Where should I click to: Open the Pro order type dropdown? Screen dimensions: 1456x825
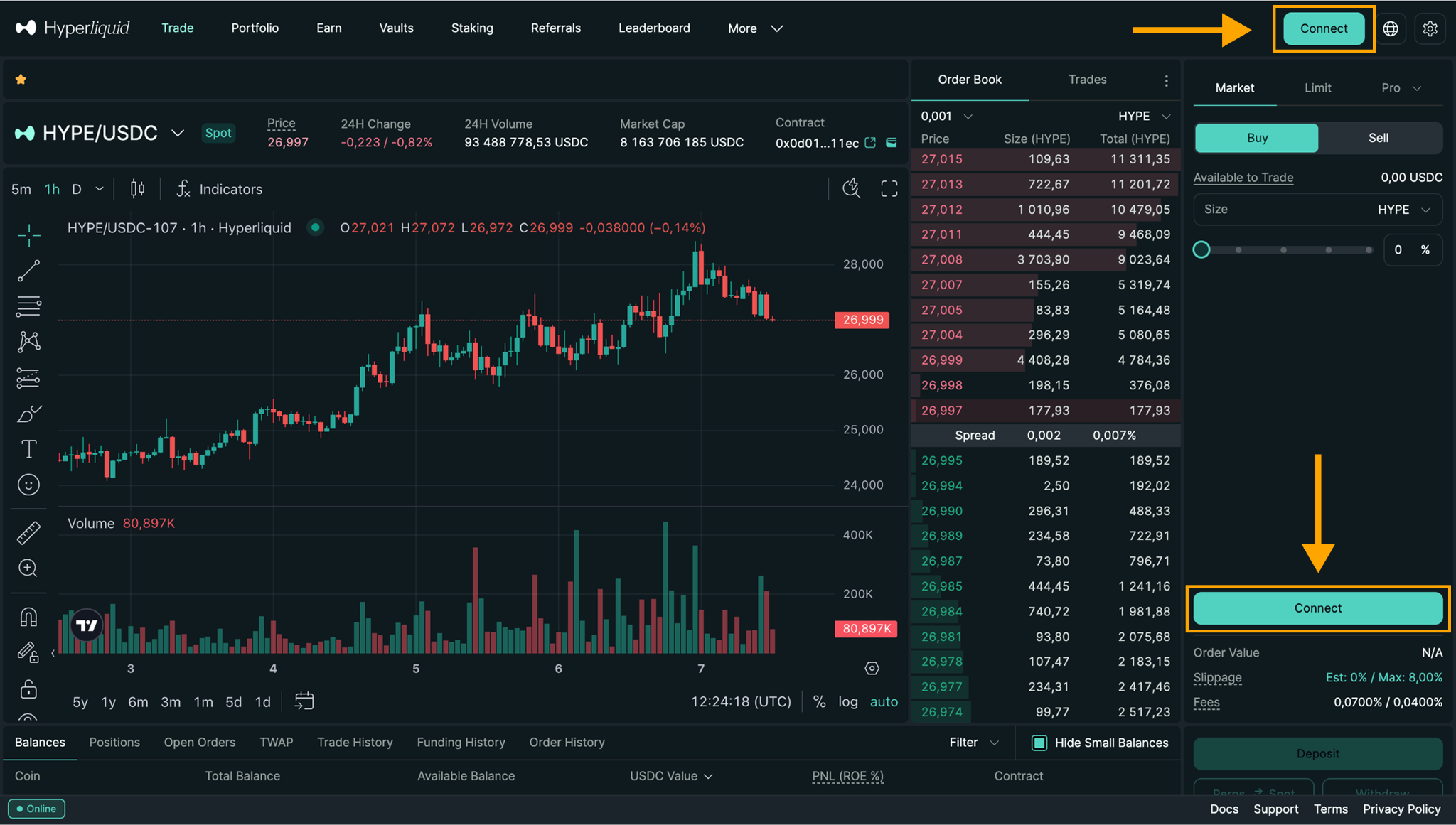[1401, 88]
